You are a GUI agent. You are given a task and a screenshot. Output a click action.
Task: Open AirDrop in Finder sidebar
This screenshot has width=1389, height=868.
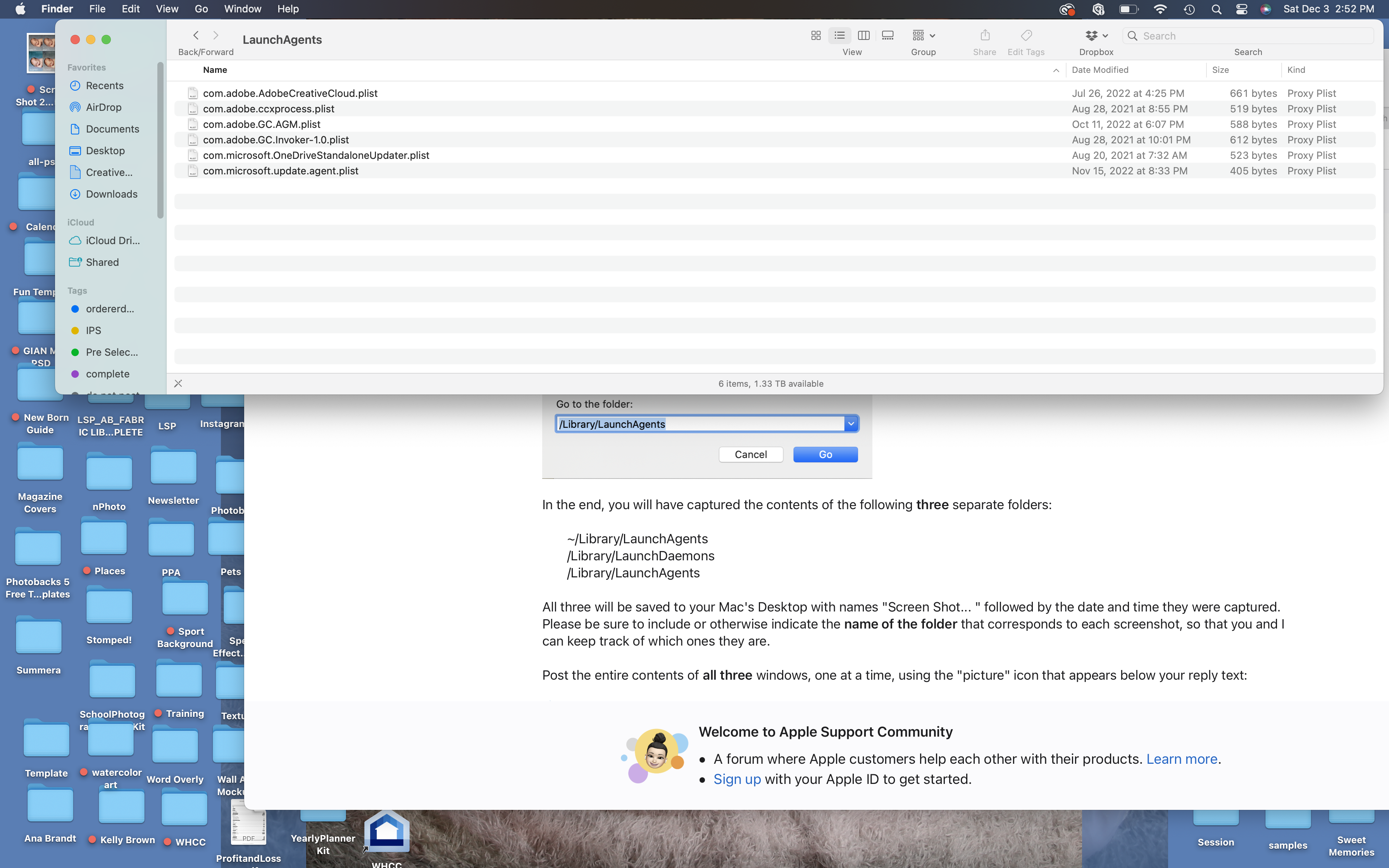(x=103, y=107)
